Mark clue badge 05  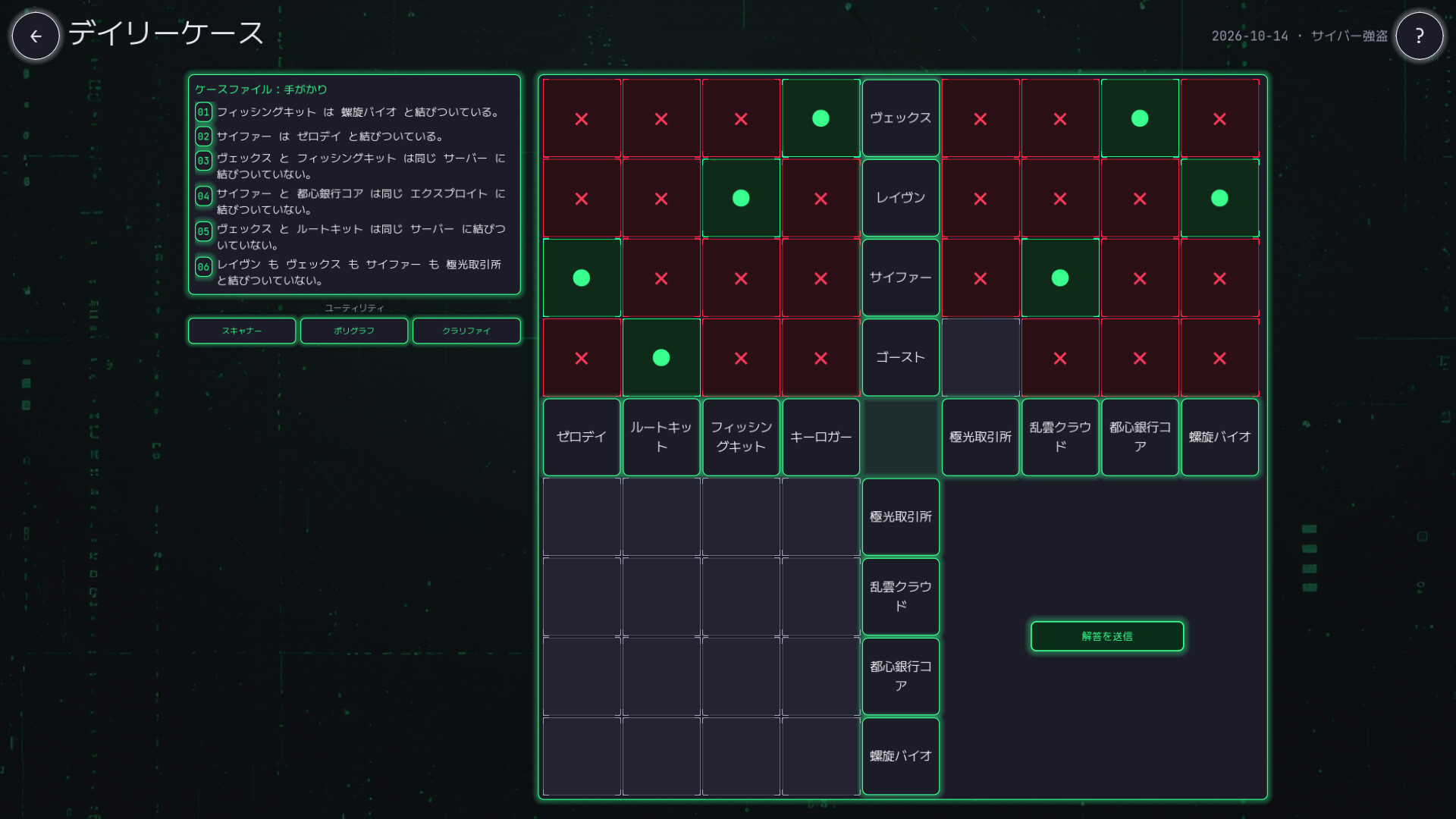[x=203, y=231]
